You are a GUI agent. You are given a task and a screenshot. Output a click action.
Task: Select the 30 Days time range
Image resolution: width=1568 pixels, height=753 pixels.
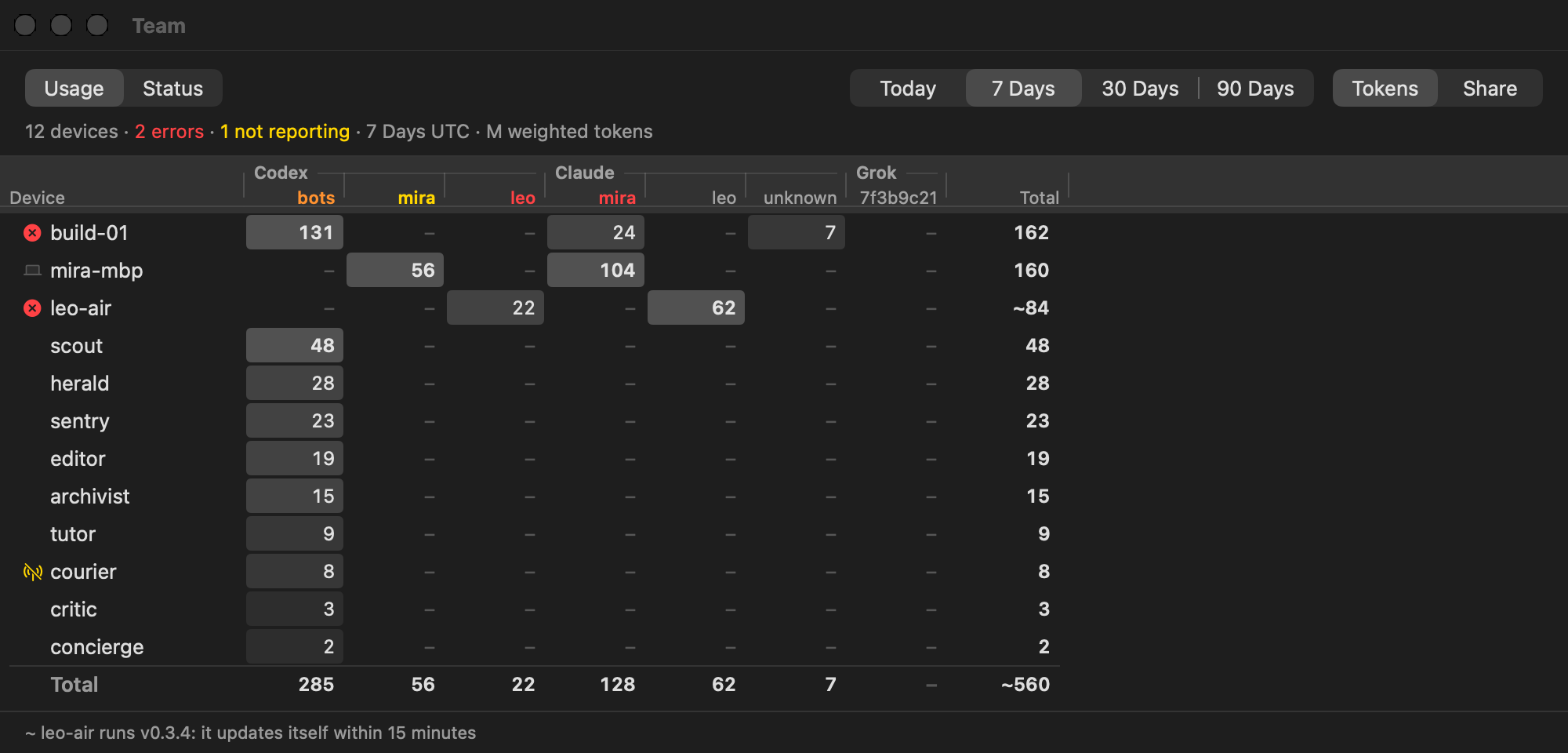(x=1140, y=88)
